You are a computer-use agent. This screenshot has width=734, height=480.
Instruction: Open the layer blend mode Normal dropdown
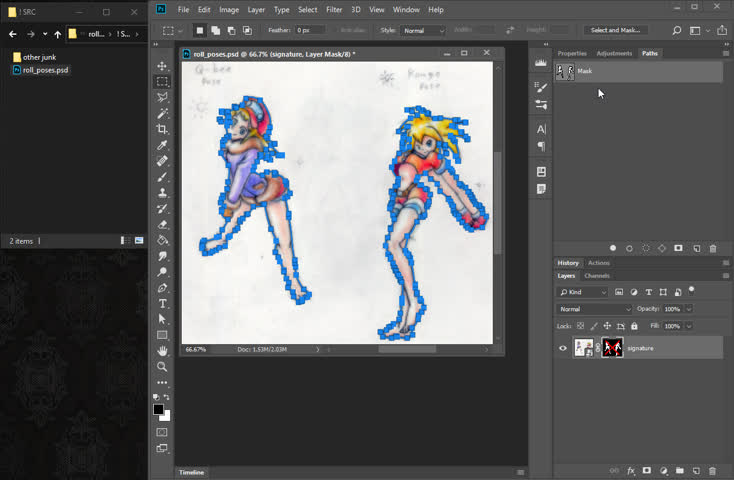pyautogui.click(x=595, y=309)
